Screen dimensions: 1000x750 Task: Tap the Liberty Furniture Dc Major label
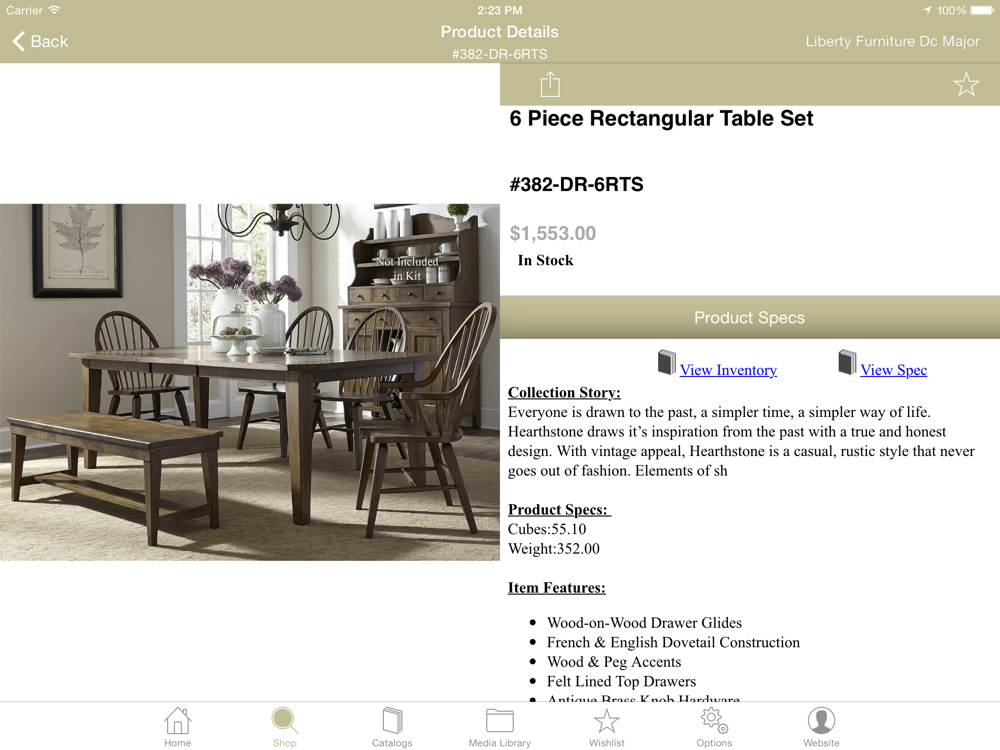coord(892,41)
